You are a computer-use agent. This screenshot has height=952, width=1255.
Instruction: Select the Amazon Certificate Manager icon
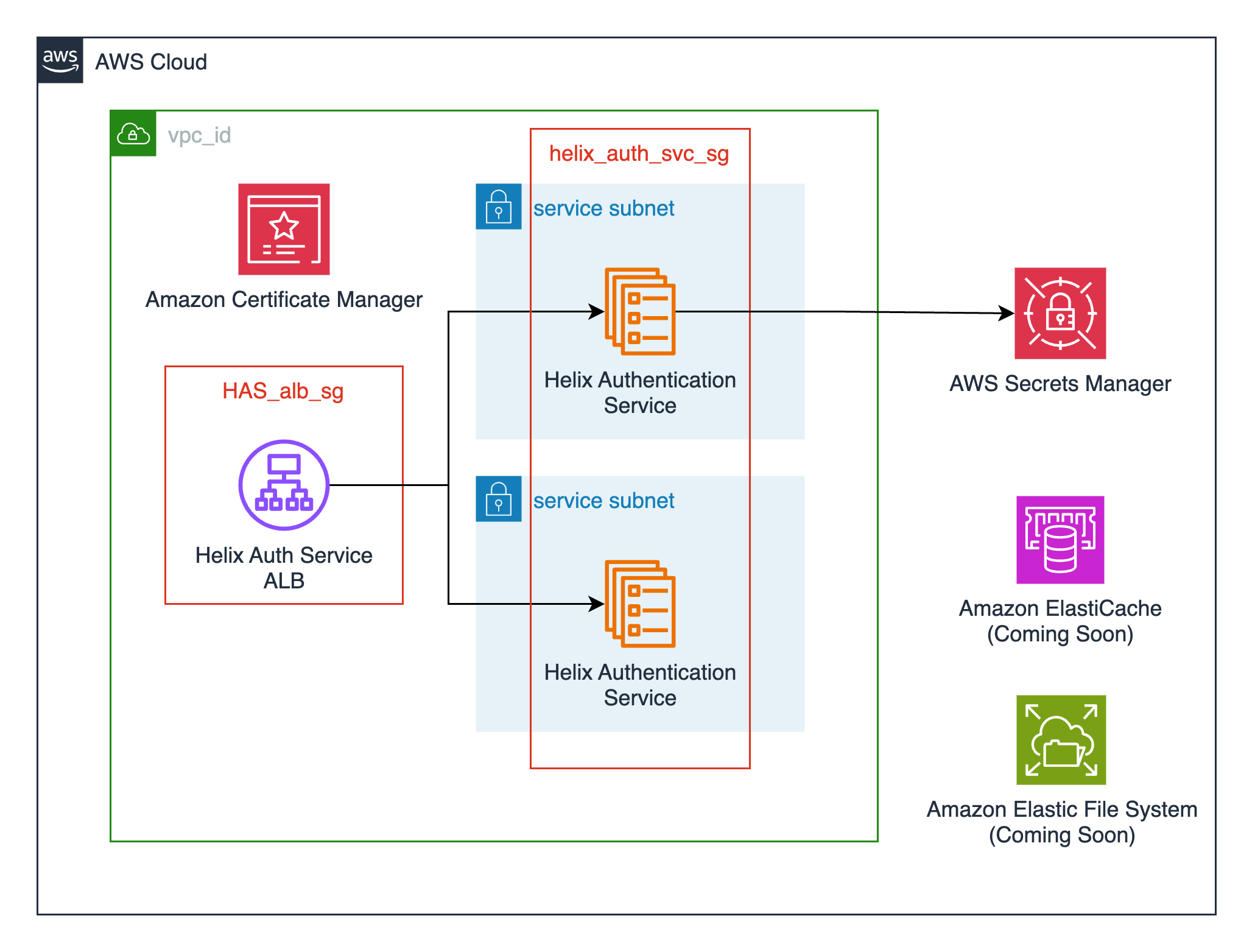point(284,231)
